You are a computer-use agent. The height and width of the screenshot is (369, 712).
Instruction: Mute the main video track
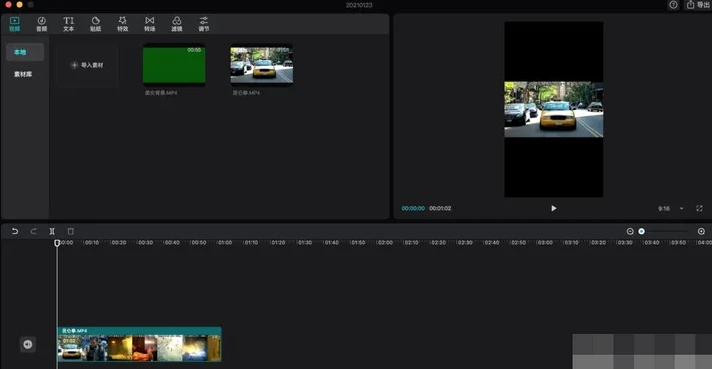tap(28, 344)
